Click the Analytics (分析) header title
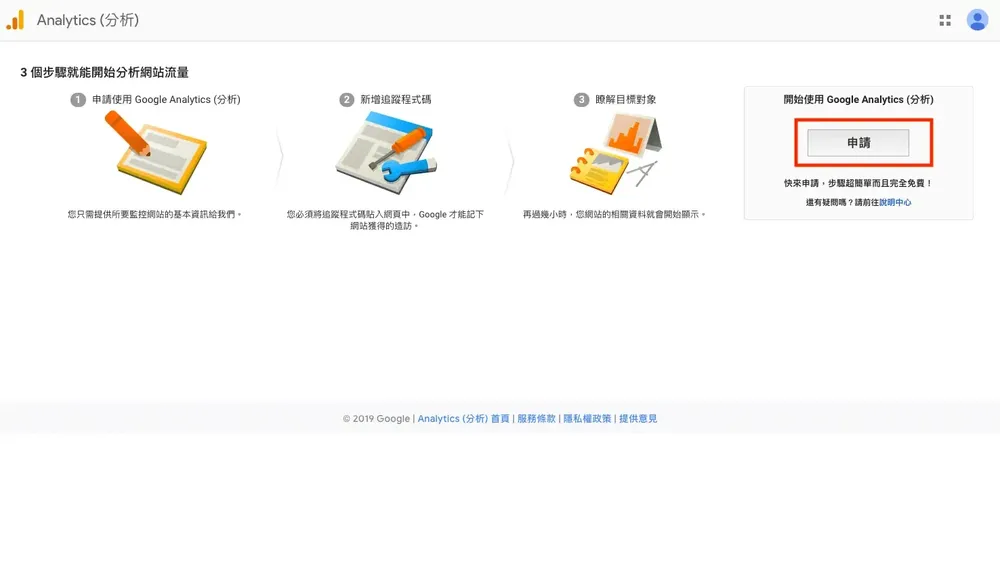Screen dimensions: 1000x577 (x=88, y=20)
